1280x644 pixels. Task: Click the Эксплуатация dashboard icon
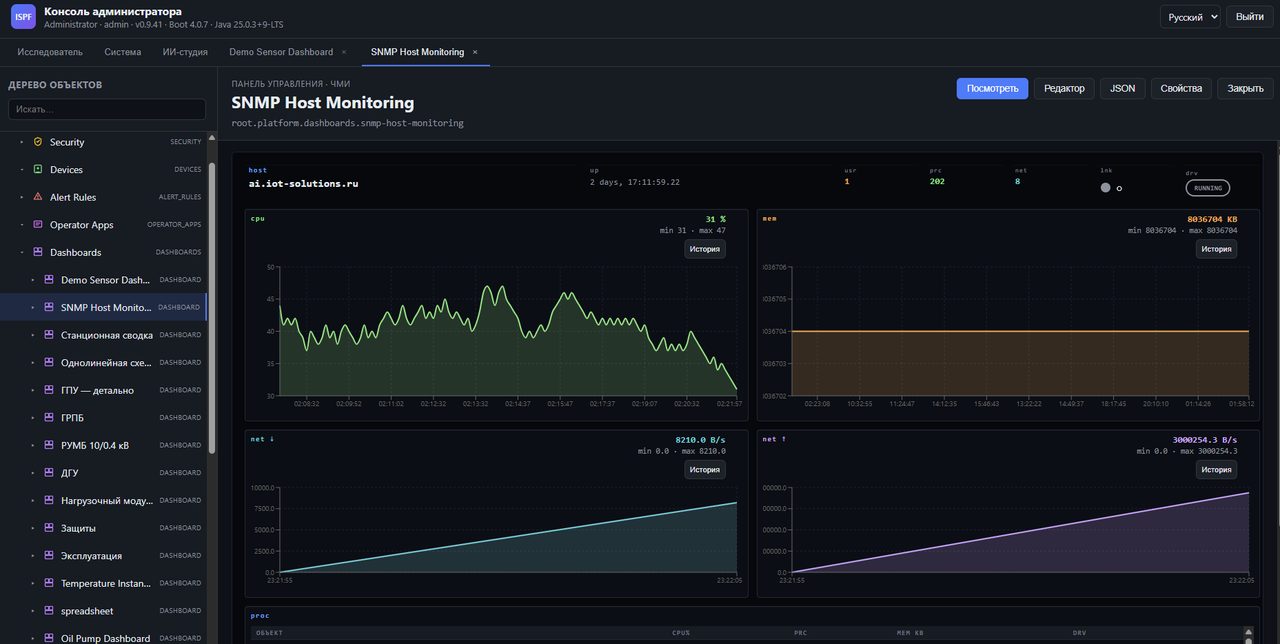tap(49, 555)
